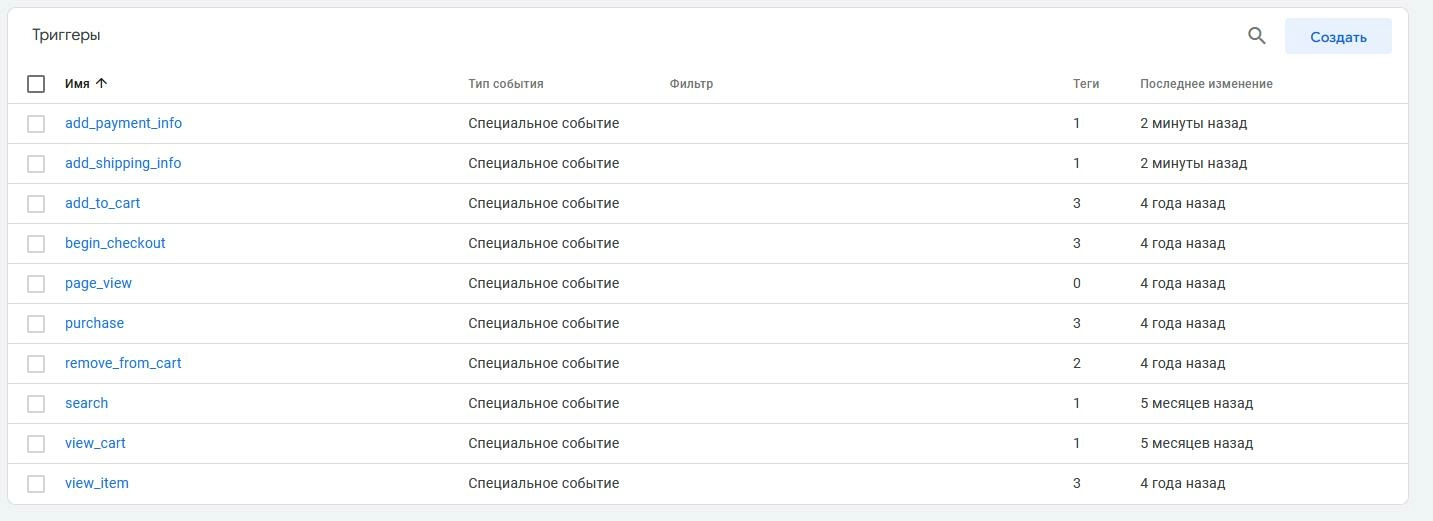Sort by the Имя column header
1433x521 pixels.
point(77,84)
